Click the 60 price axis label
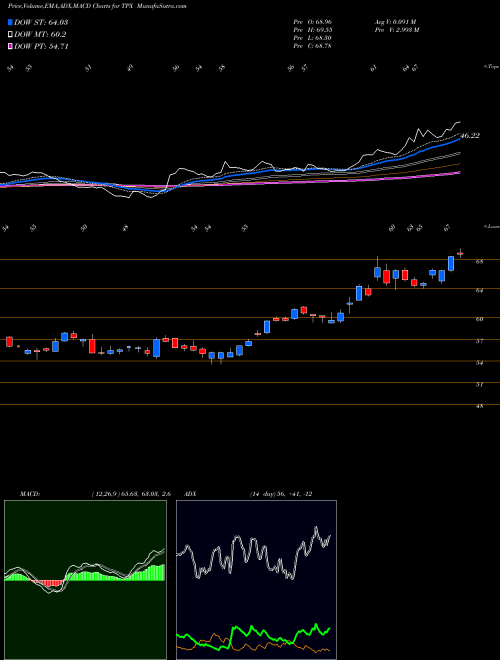The height and width of the screenshot is (660, 500). [480, 319]
